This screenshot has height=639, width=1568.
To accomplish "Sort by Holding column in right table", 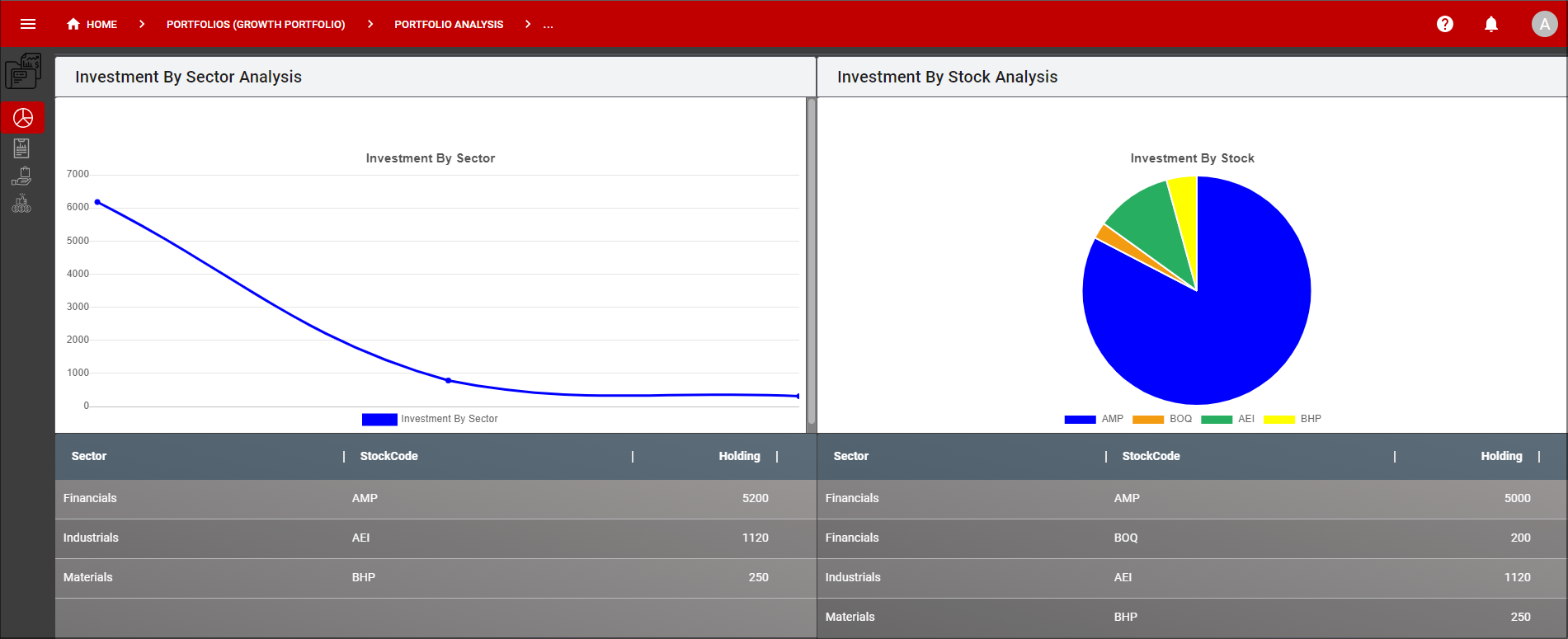I will coord(1501,456).
